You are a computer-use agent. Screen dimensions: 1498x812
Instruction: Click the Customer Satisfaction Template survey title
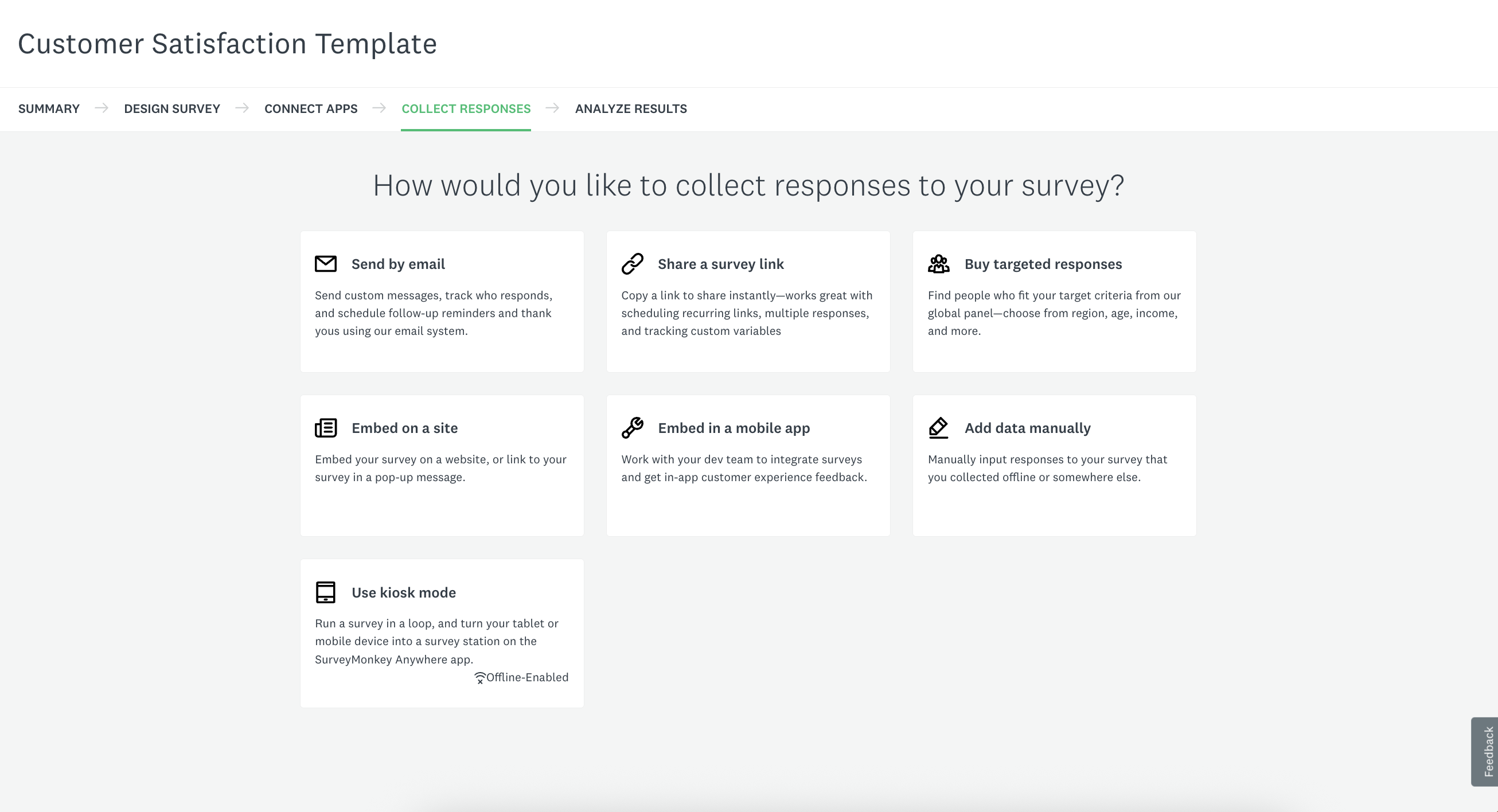click(x=227, y=44)
